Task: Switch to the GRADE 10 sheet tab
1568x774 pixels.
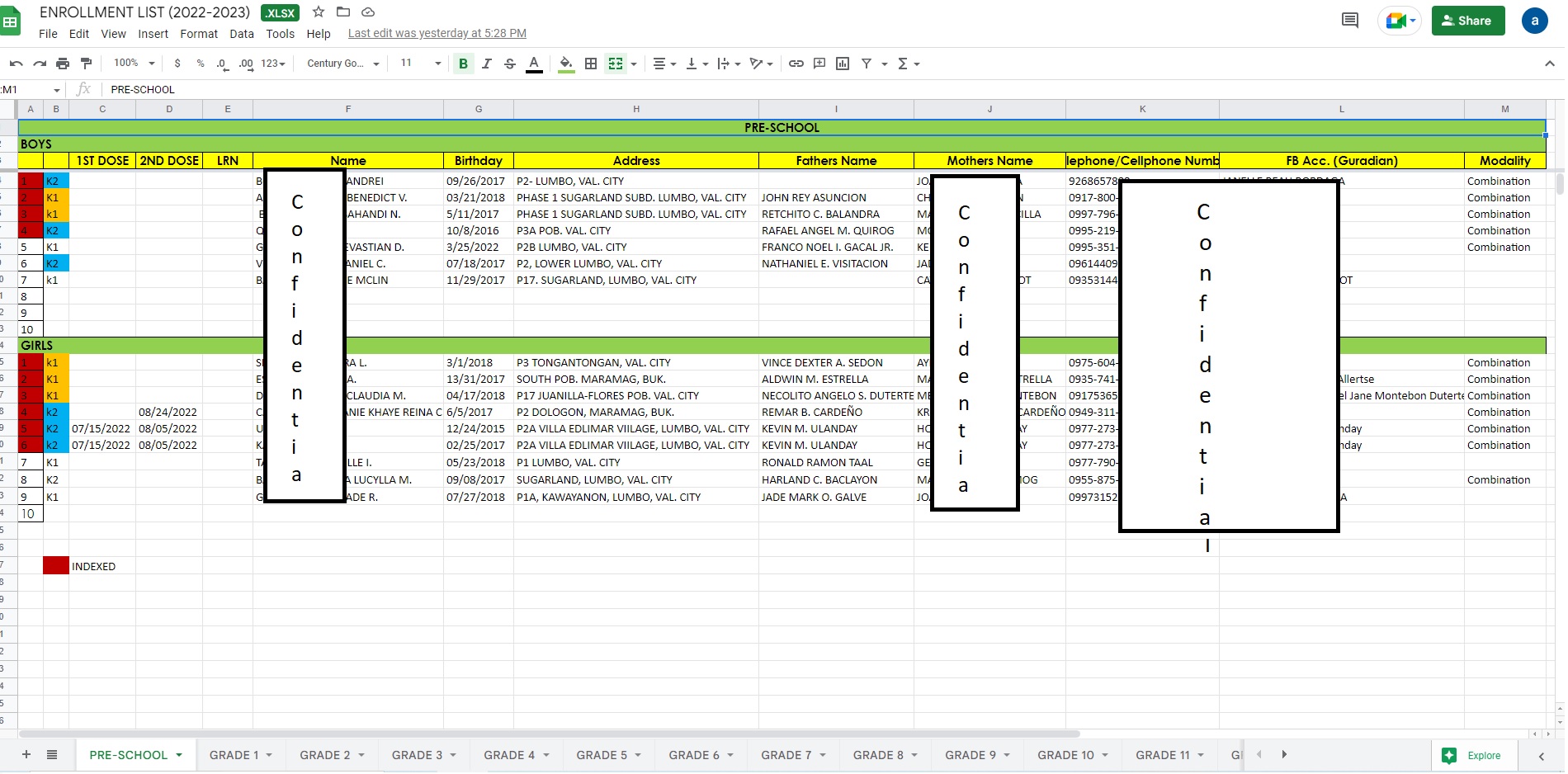Action: [x=1065, y=755]
